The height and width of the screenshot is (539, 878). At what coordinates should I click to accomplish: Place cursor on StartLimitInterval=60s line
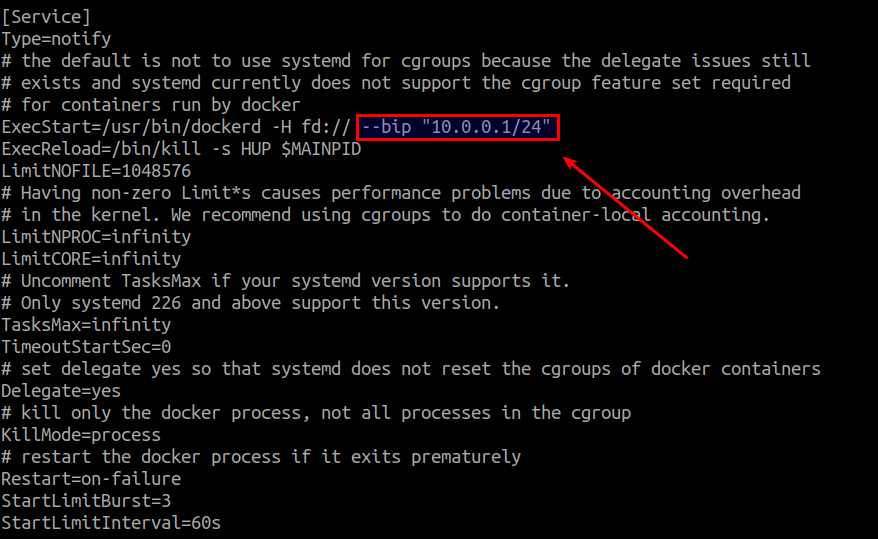pyautogui.click(x=111, y=523)
